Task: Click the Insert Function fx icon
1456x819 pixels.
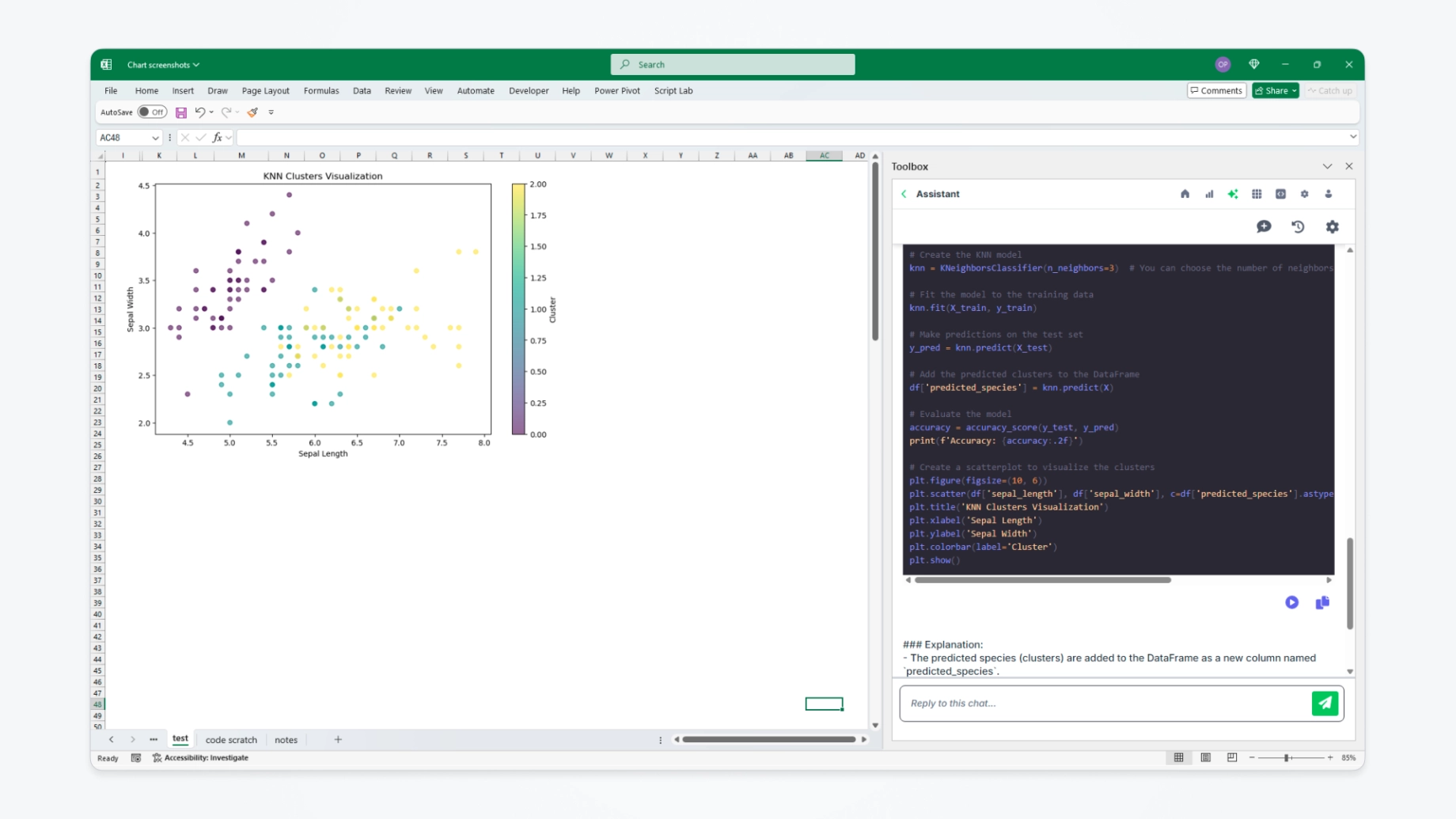Action: 218,138
